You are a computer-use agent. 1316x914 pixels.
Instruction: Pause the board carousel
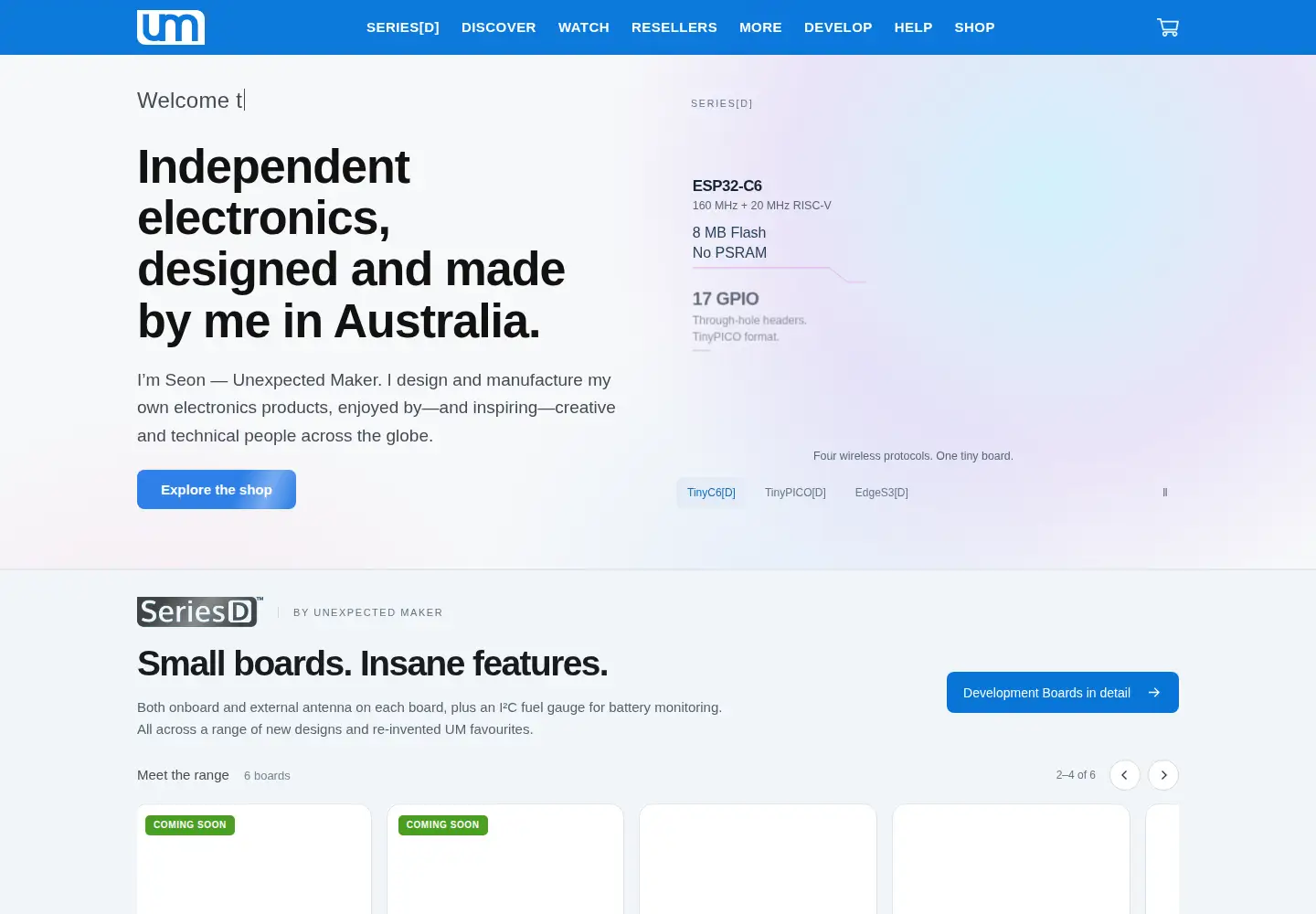tap(1164, 493)
